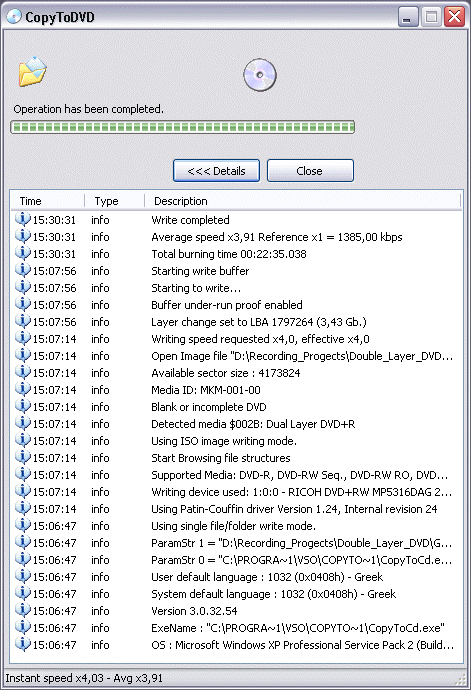Select "Writing device used: 1:0:0 - RICOH" text
This screenshot has width=471, height=690.
[302, 492]
